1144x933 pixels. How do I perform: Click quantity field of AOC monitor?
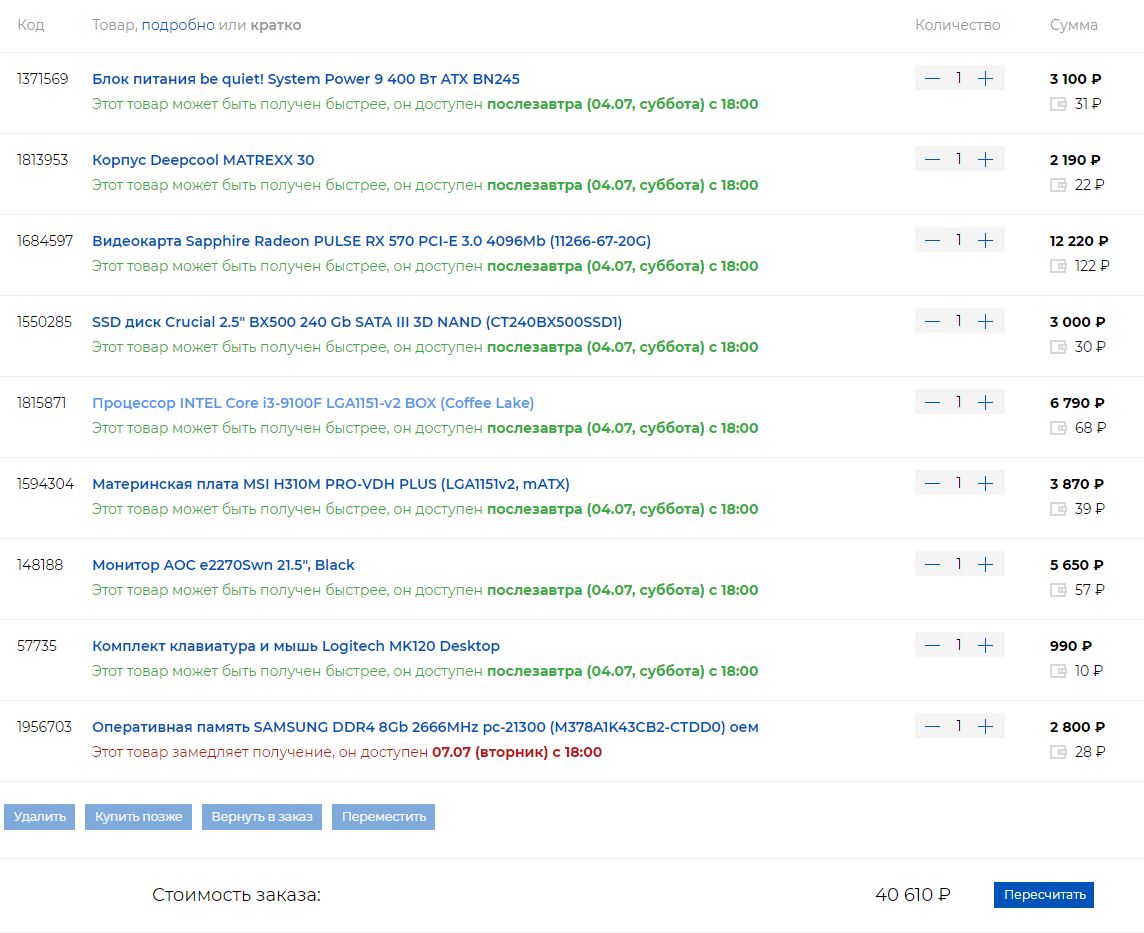959,564
